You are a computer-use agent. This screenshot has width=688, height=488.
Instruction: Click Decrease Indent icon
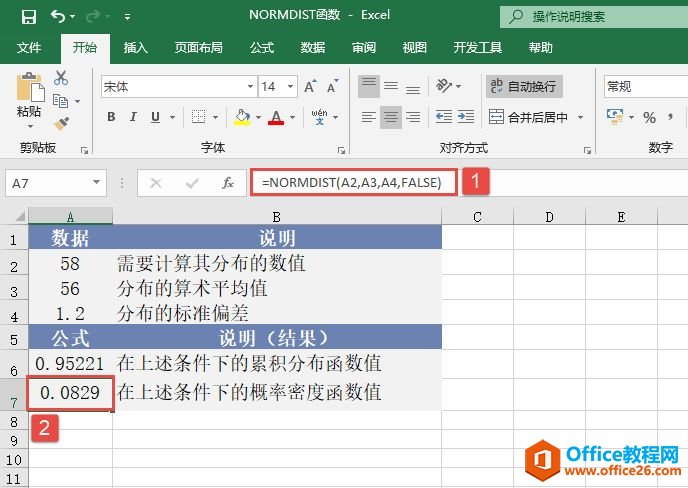(444, 117)
